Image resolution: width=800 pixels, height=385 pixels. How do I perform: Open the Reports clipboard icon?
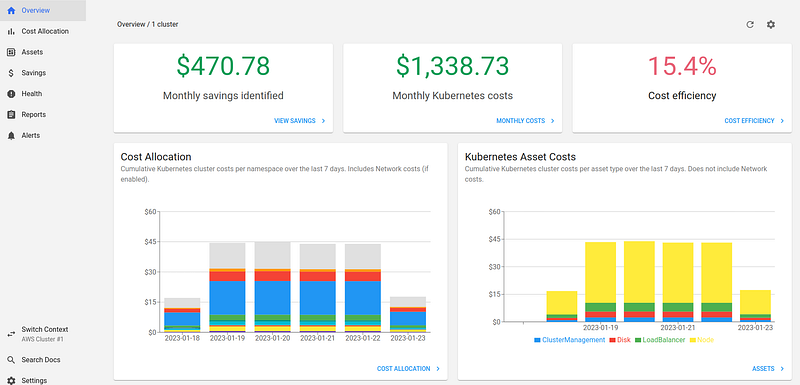(x=11, y=115)
